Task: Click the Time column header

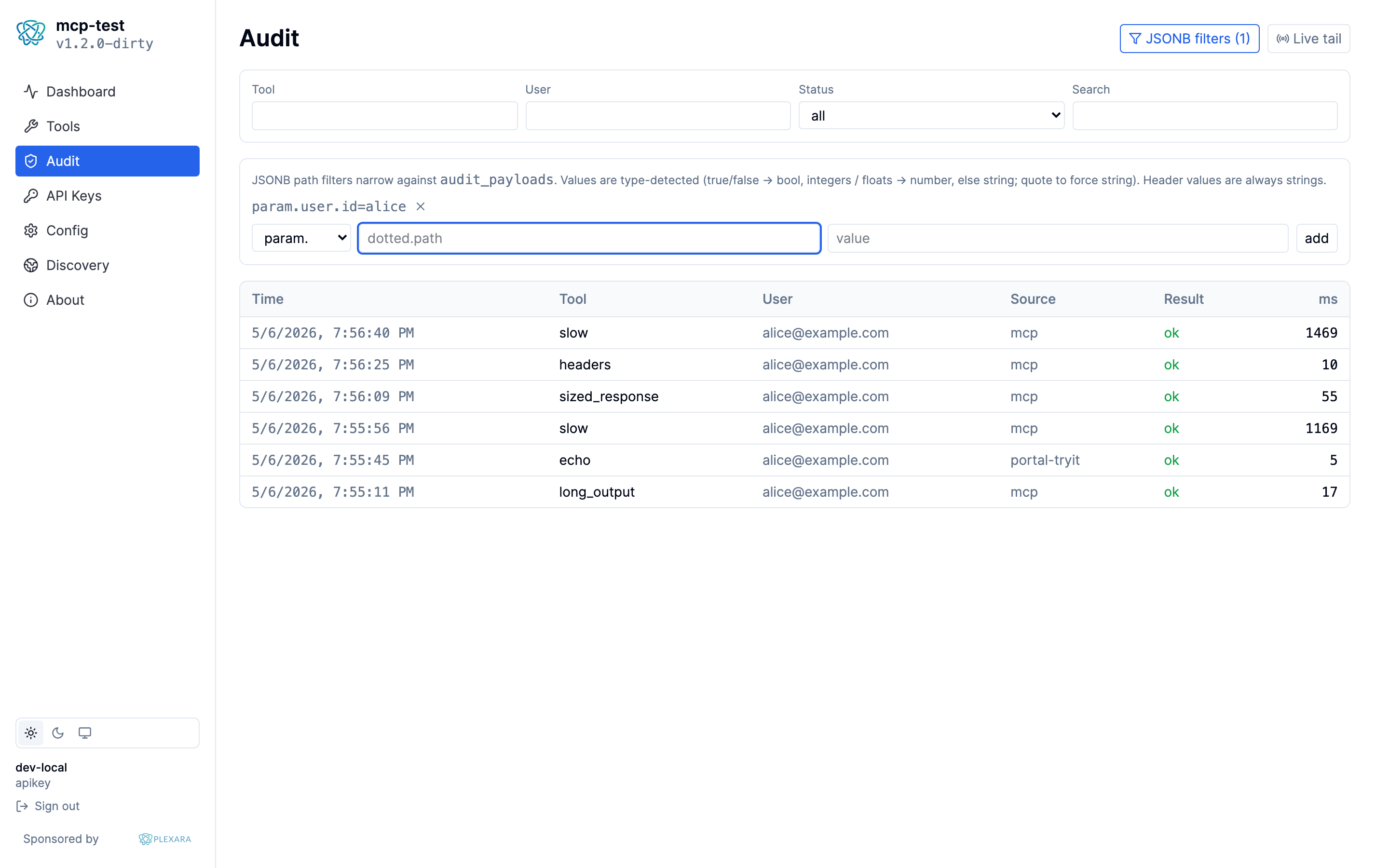Action: point(268,299)
